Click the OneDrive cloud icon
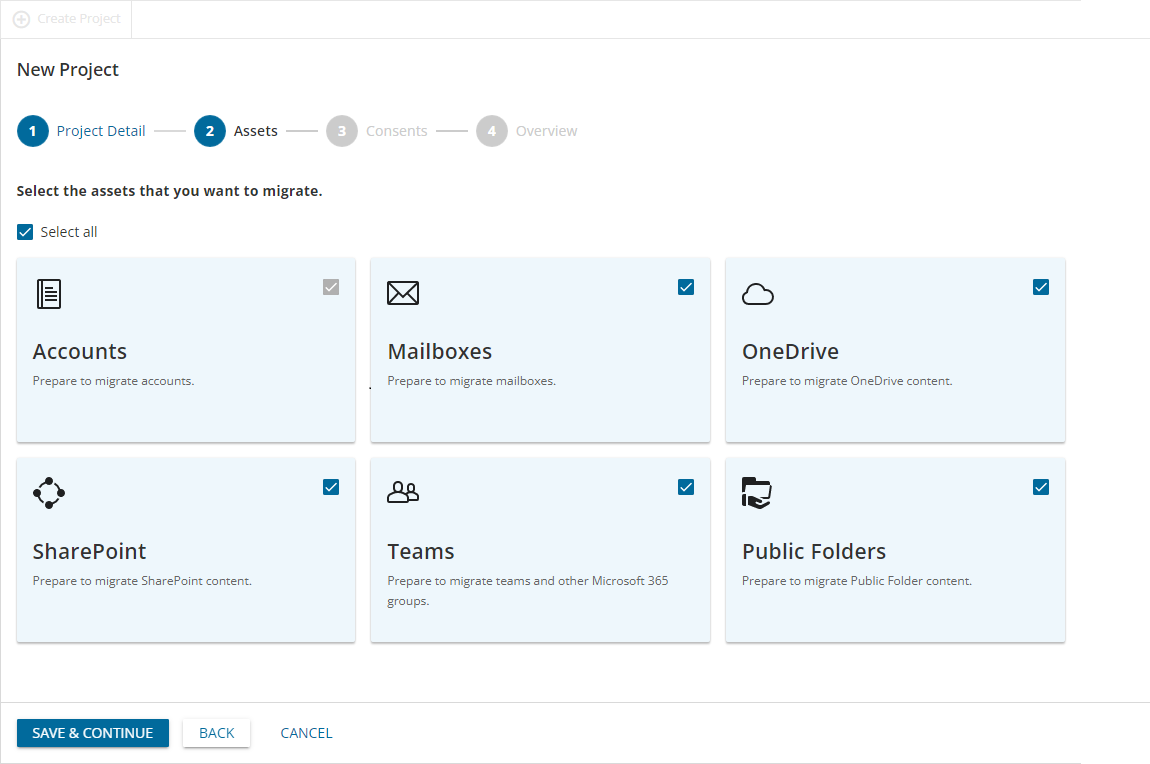Screen dimensions: 1150x764 point(758,293)
